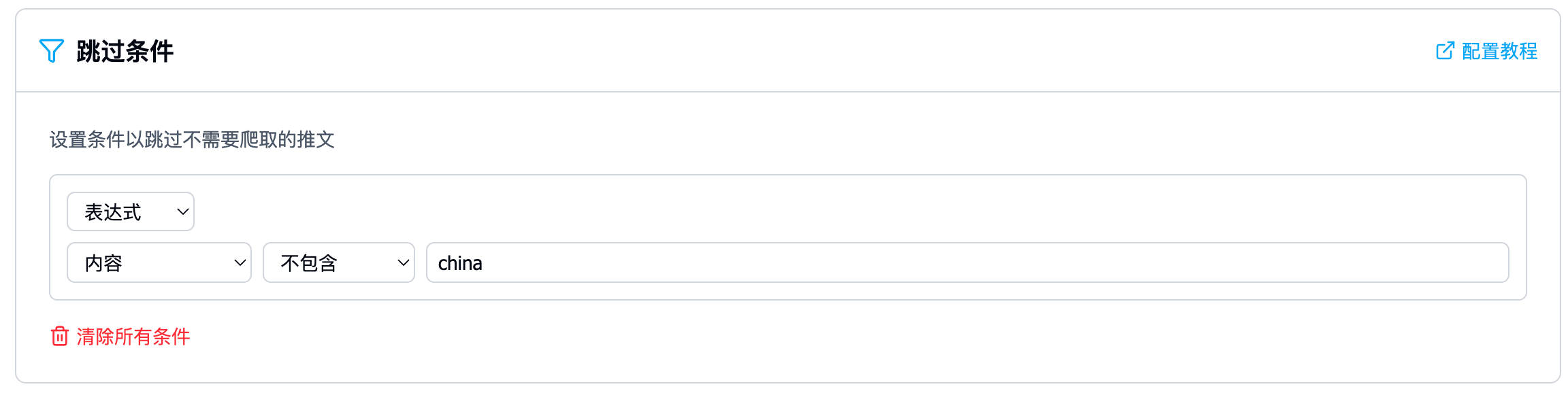Select the 不包含 label in the dropdown
The image size is (1568, 393).
(x=309, y=263)
